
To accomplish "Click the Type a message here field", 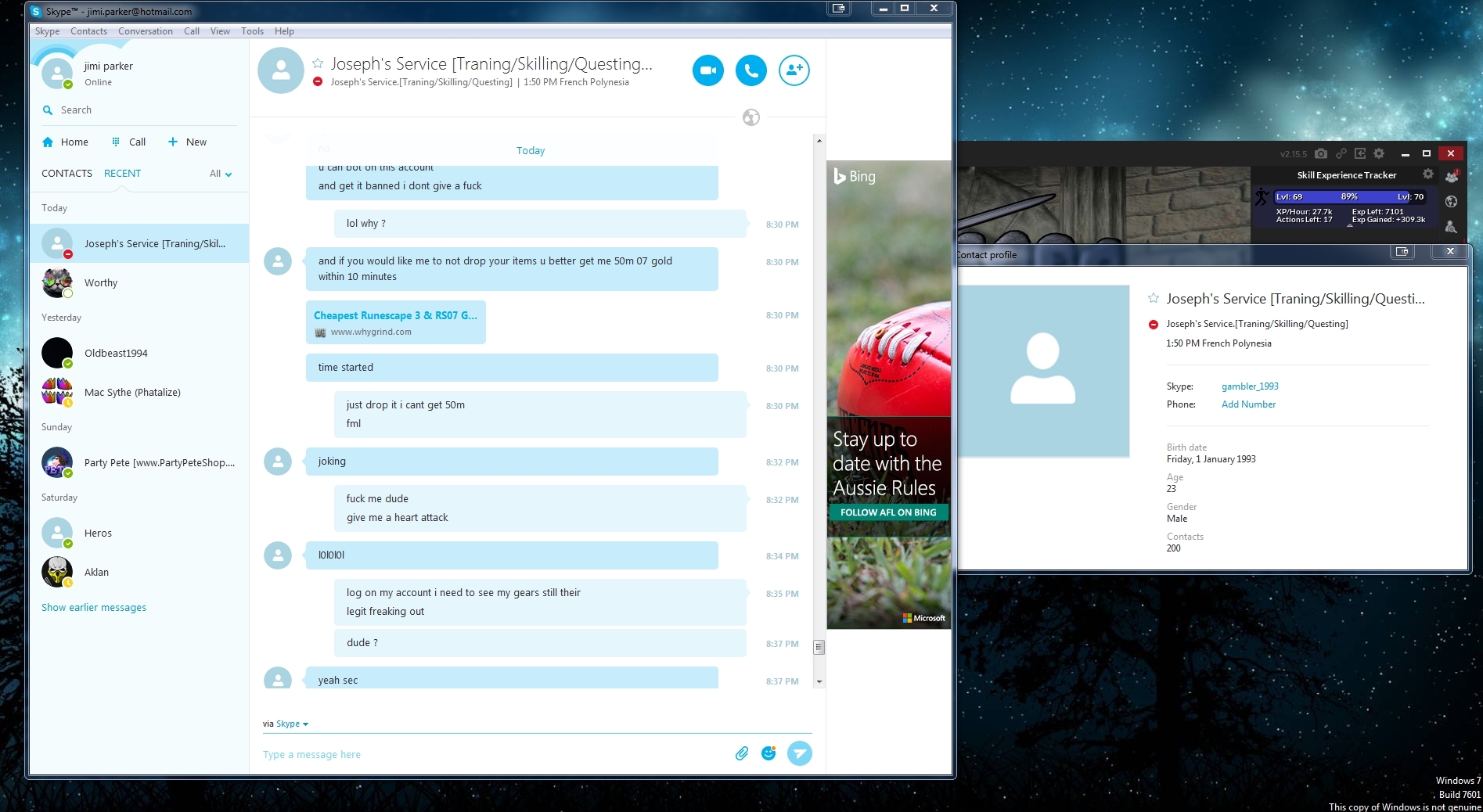I will pos(493,754).
